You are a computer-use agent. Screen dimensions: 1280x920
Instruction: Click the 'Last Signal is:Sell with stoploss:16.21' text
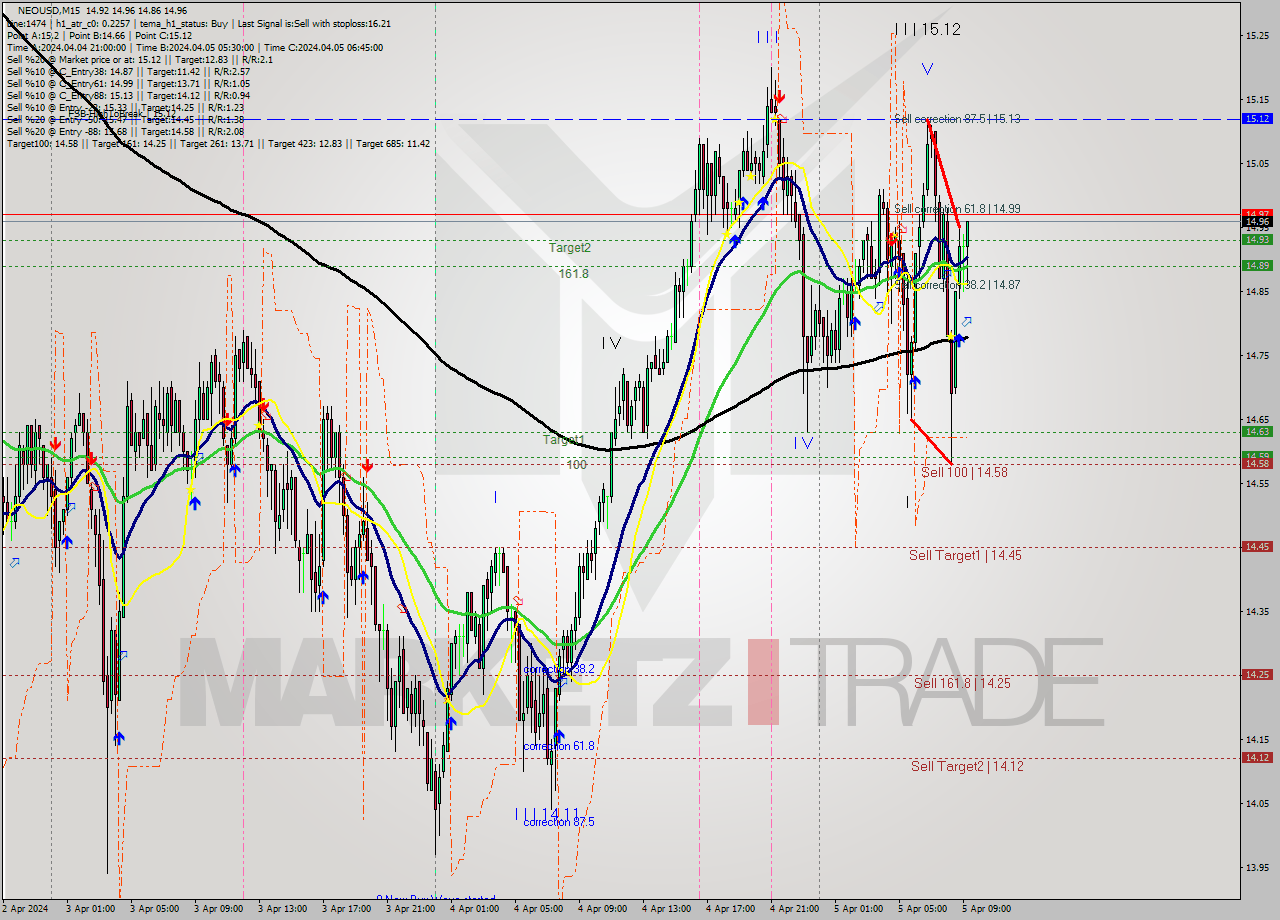316,23
